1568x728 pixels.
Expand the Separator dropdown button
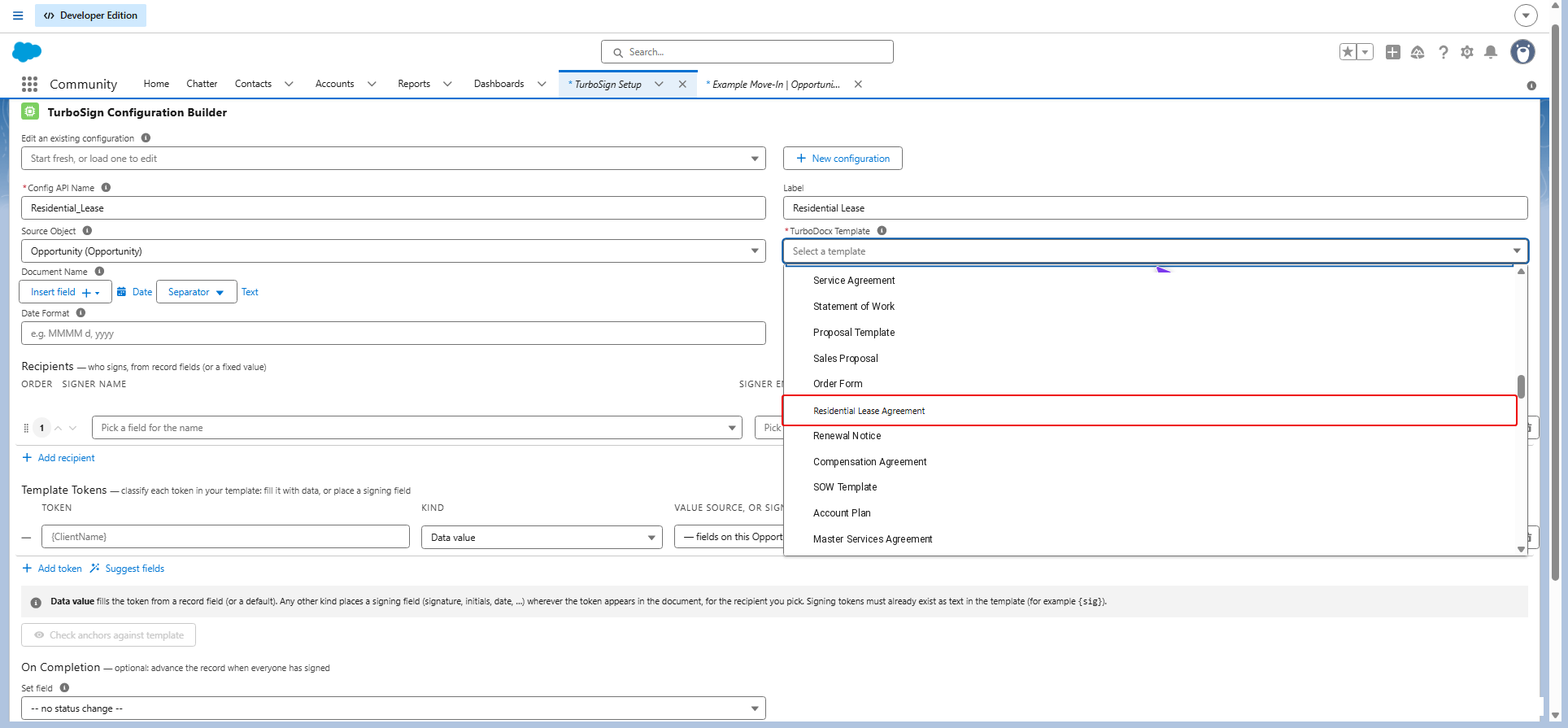click(x=196, y=292)
